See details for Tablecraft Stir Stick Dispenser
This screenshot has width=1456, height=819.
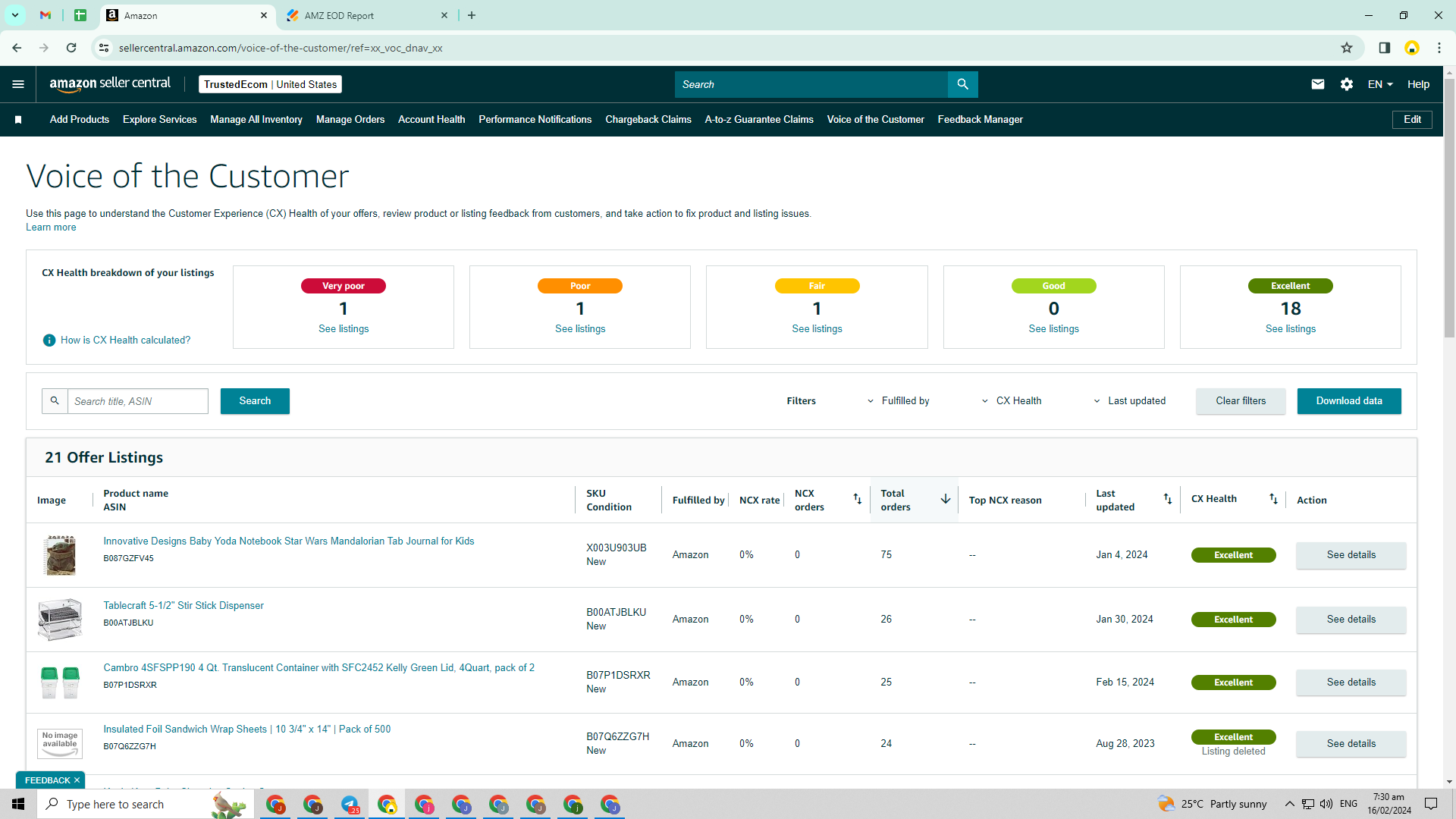tap(1351, 620)
